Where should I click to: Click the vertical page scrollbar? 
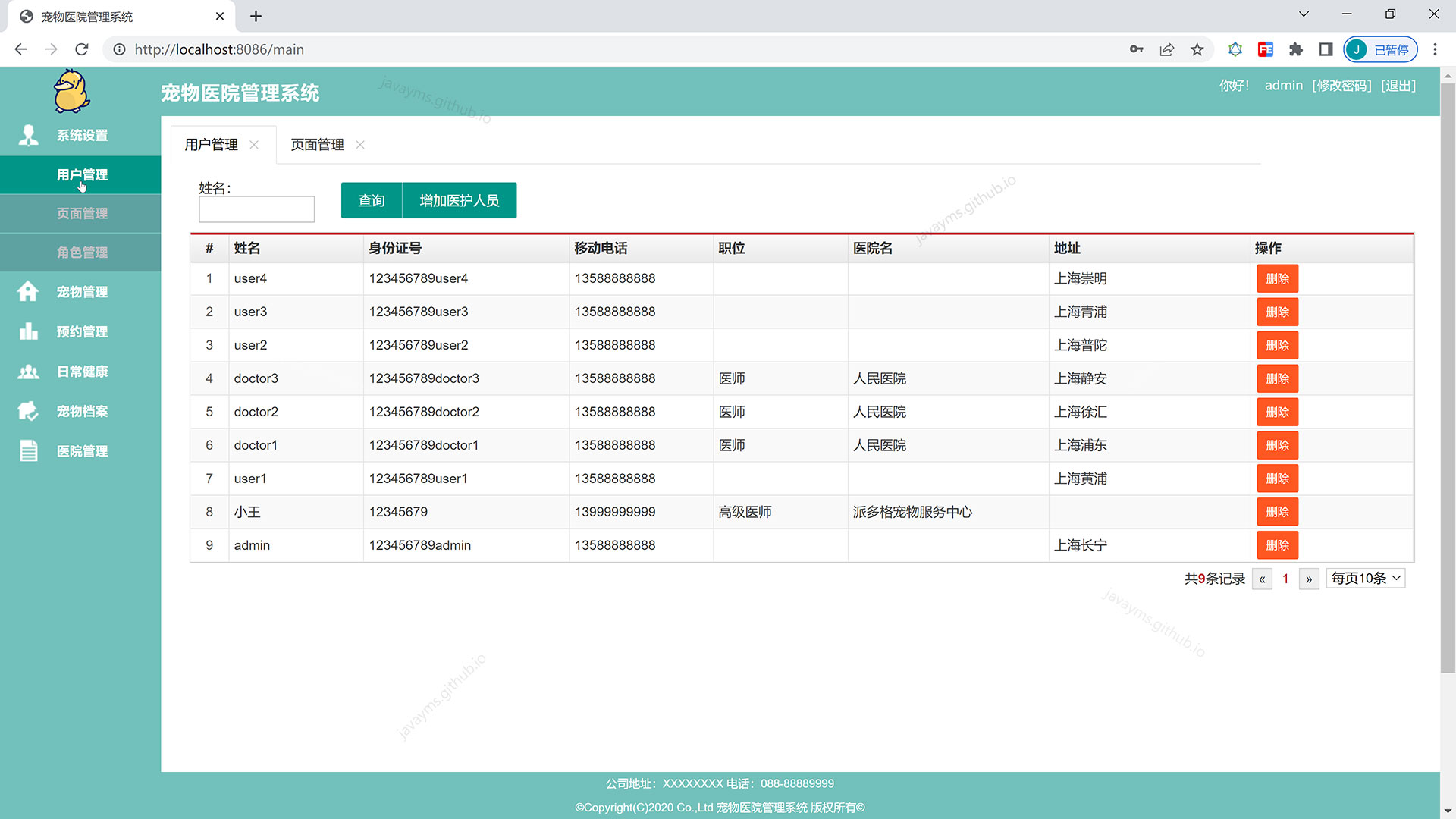pos(1448,378)
